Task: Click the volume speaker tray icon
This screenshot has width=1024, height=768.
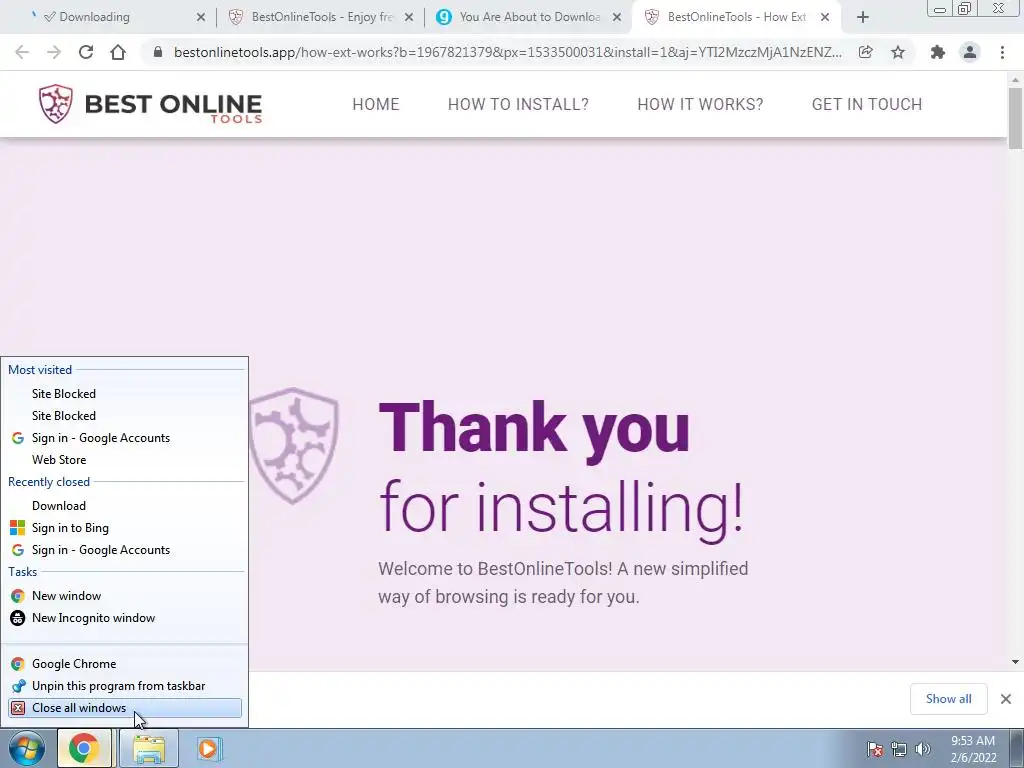Action: tap(923, 749)
